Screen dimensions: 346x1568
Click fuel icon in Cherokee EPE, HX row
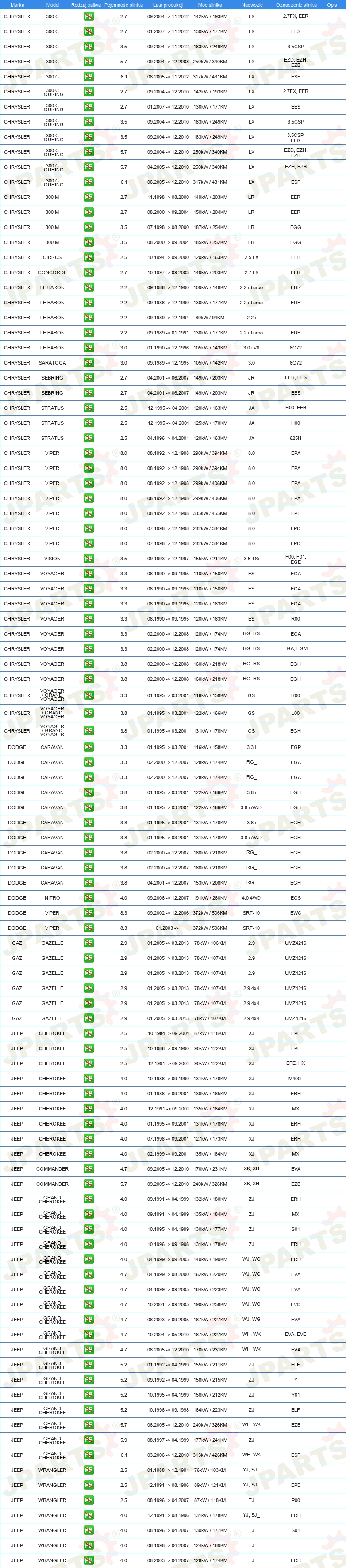point(89,1064)
